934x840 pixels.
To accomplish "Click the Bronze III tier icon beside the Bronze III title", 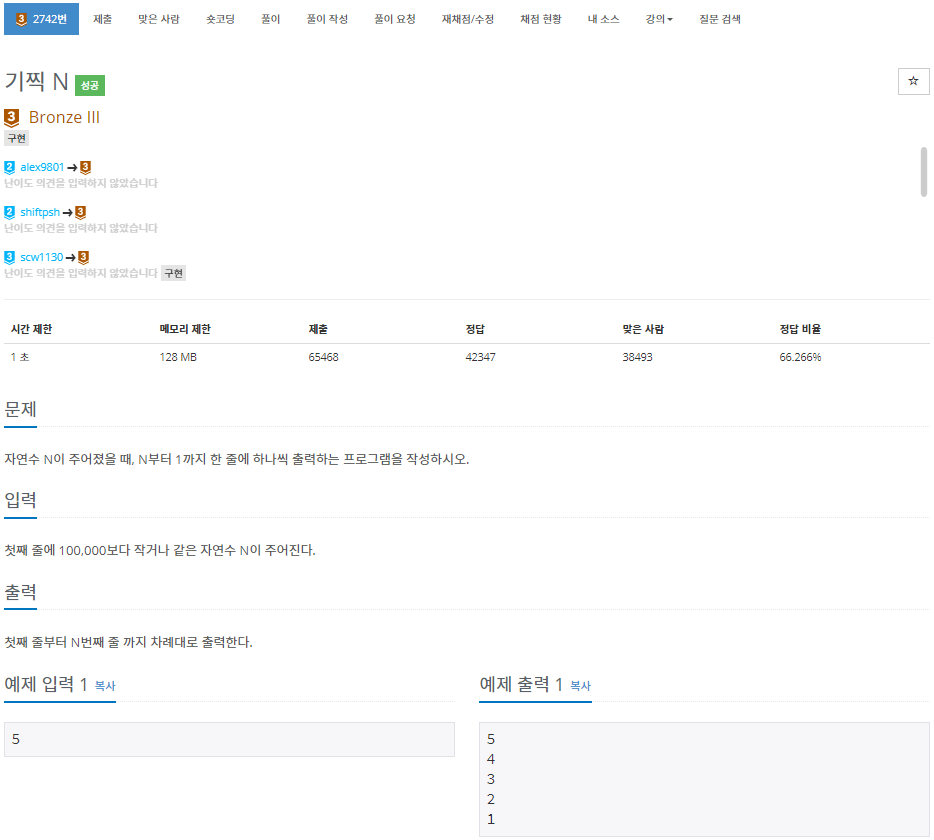I will point(11,117).
